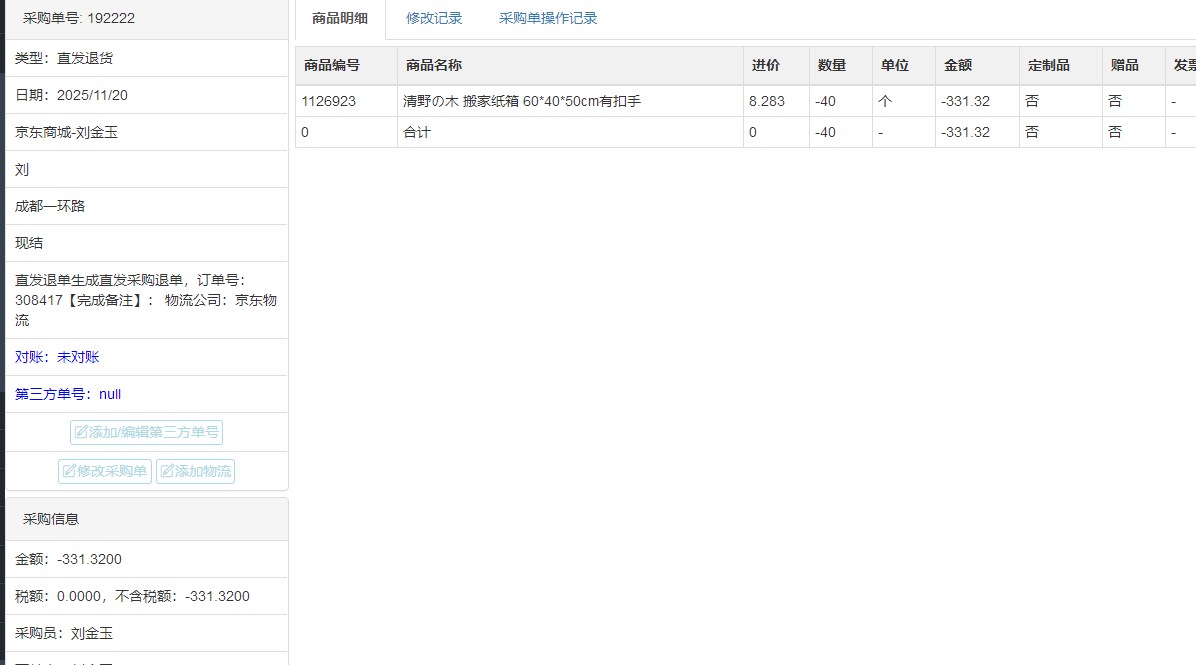The image size is (1196, 665).
Task: Click the pencil icon on 添加物流
Action: [x=167, y=472]
